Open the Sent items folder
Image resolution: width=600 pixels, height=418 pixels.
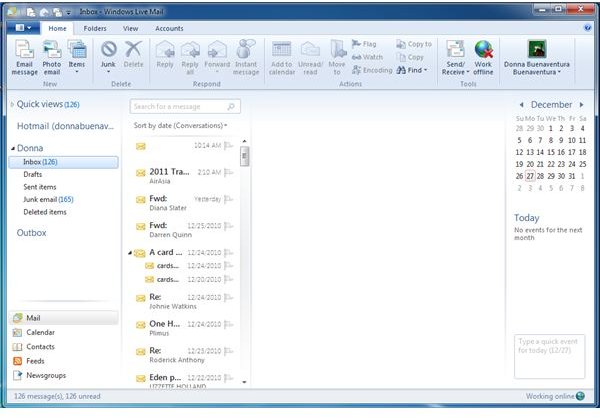(x=40, y=187)
